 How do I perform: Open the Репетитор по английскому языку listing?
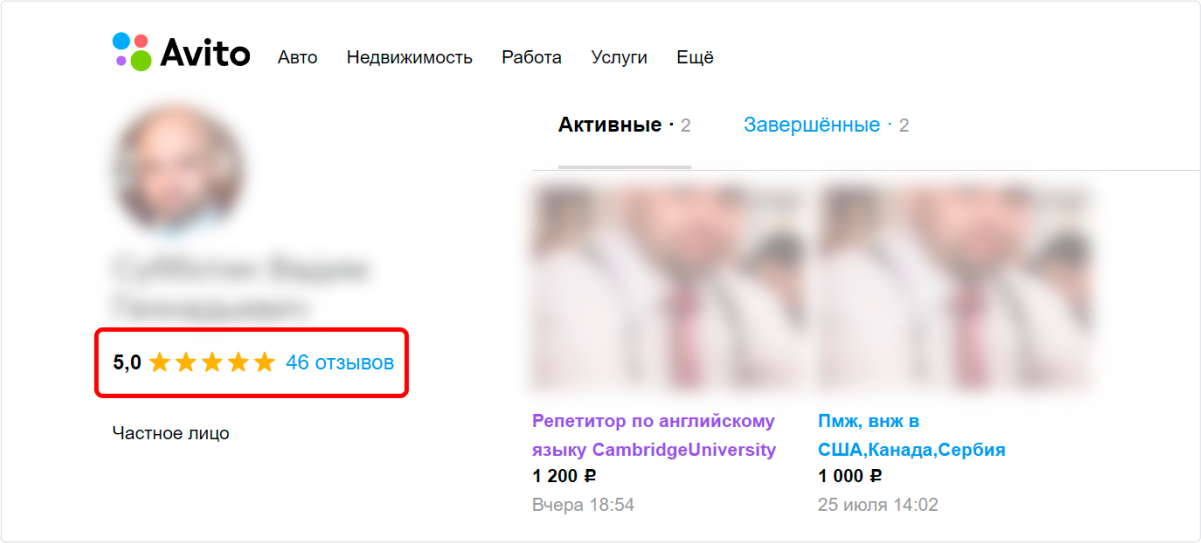coord(654,435)
